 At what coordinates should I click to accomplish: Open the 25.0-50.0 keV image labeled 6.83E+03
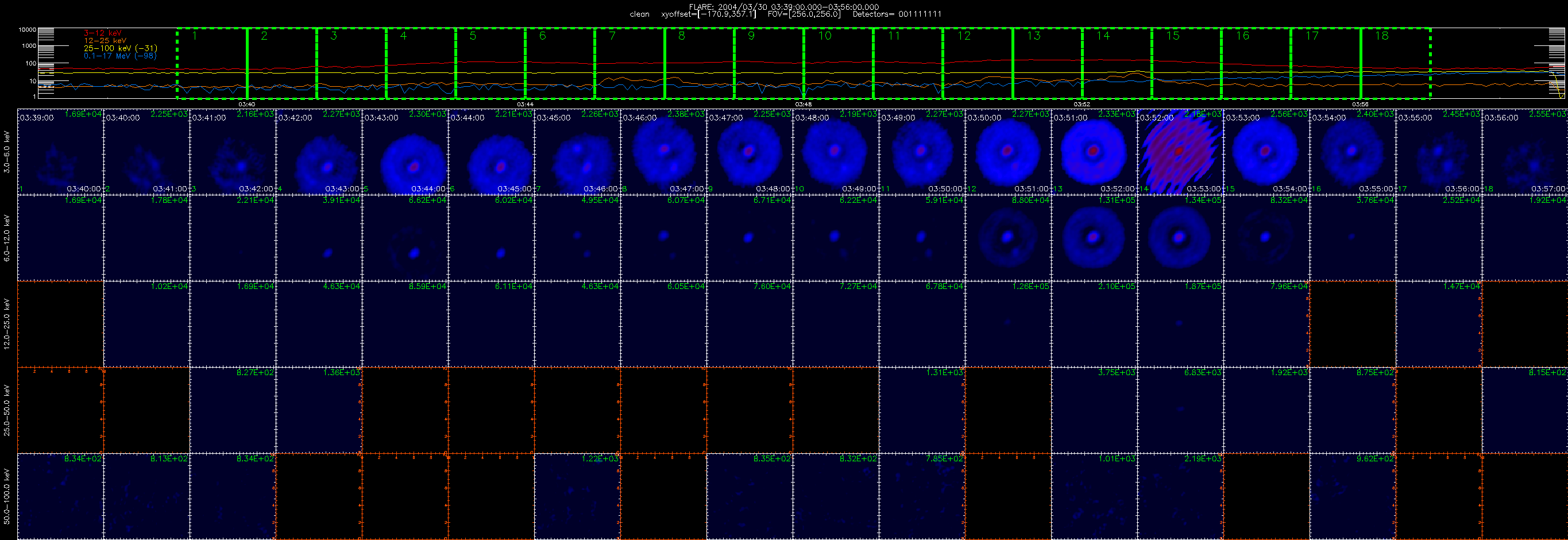[1180, 410]
